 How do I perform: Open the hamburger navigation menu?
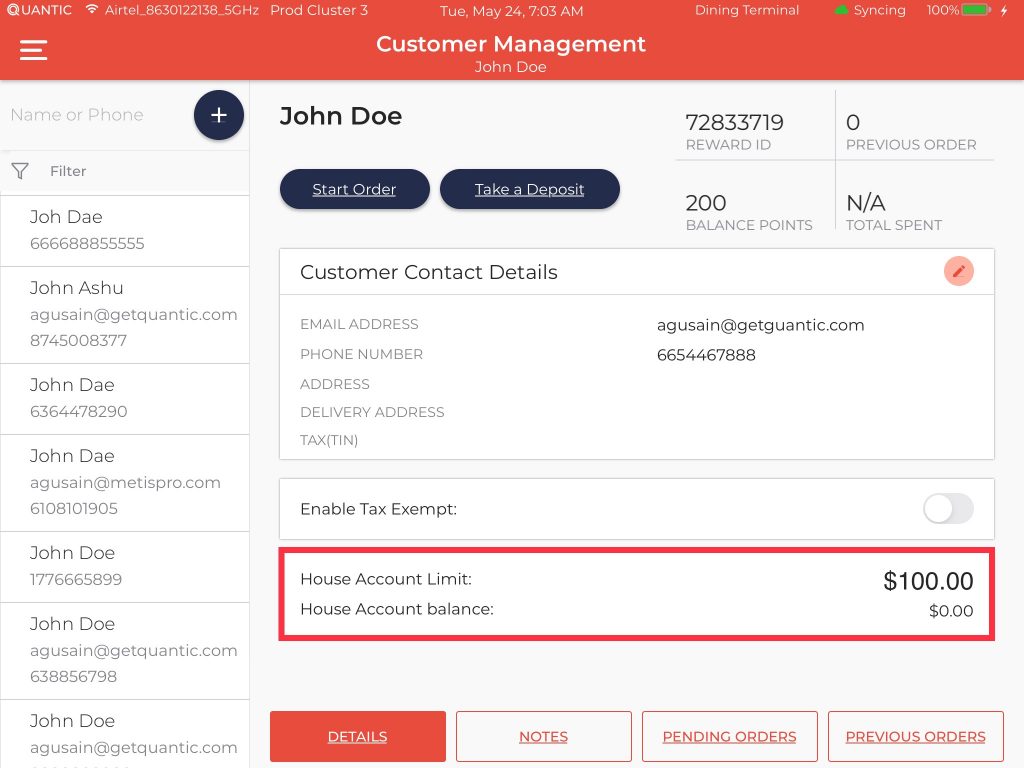pos(34,50)
